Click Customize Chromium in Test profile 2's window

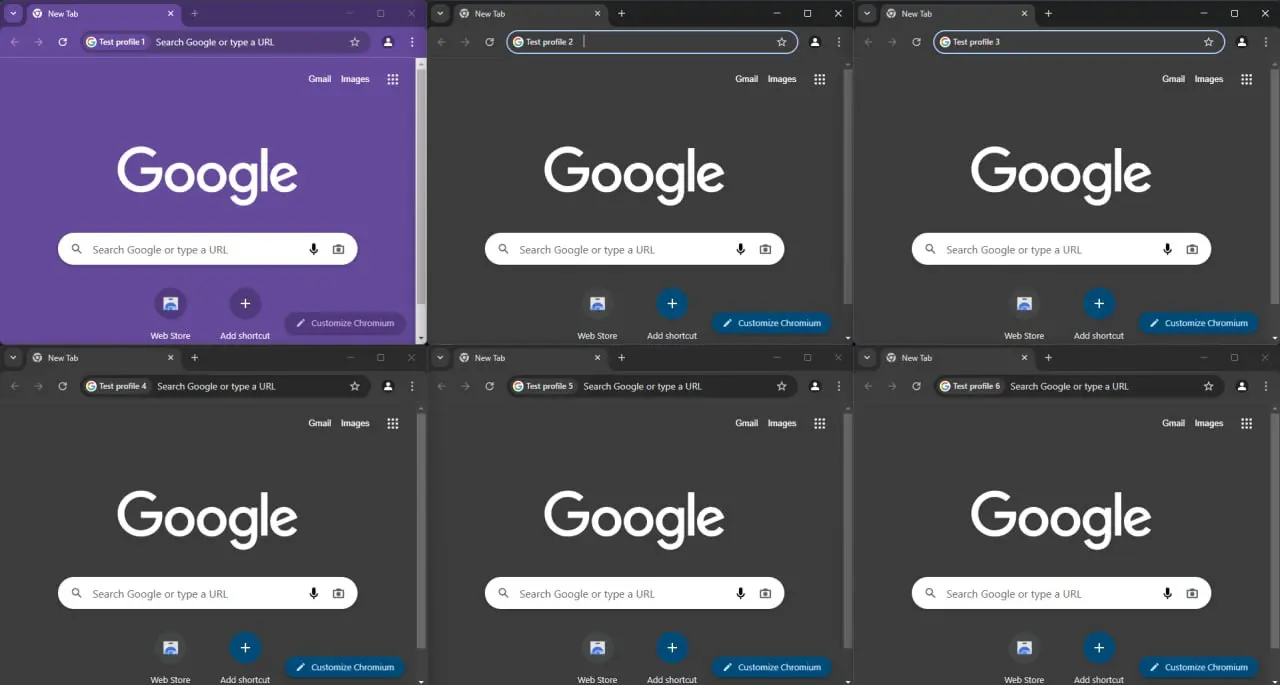tap(771, 323)
